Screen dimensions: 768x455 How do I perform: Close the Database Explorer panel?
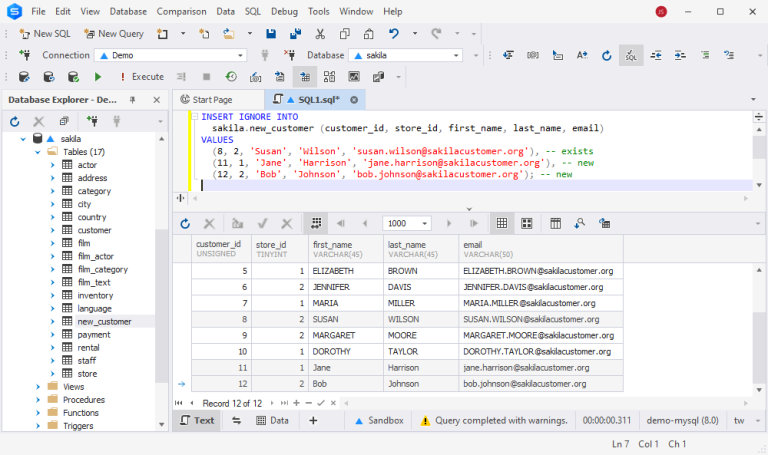click(x=156, y=100)
